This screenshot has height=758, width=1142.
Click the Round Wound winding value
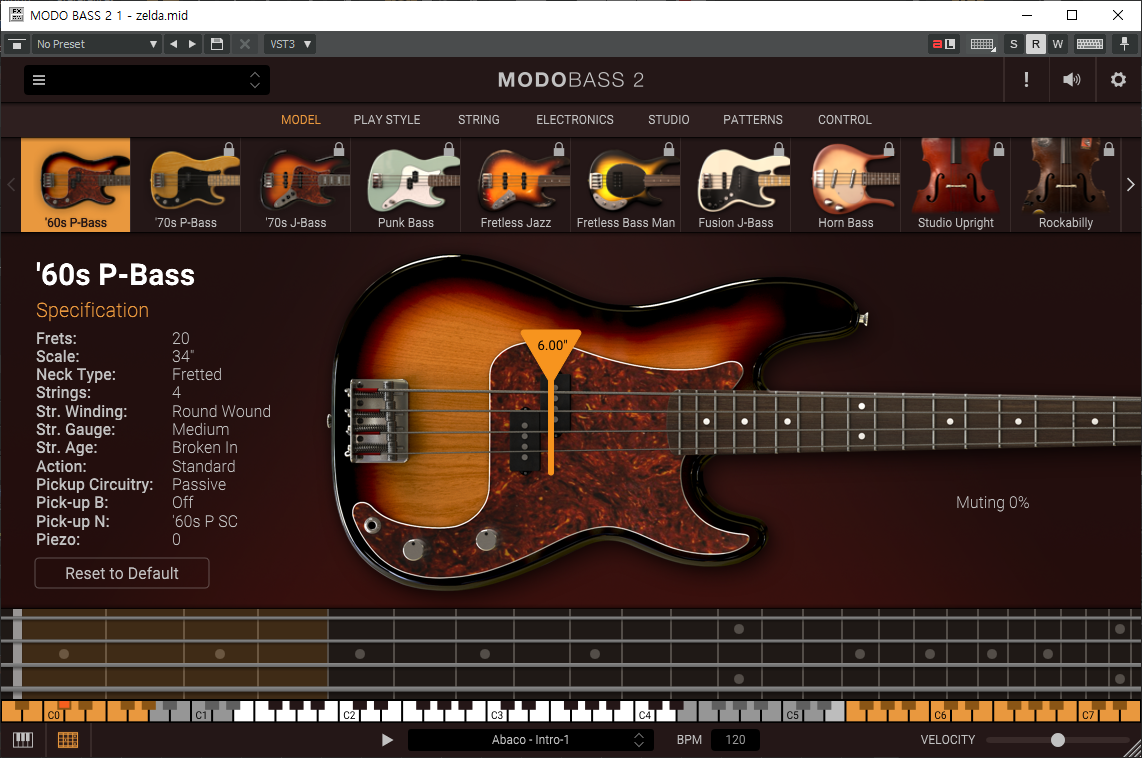221,411
